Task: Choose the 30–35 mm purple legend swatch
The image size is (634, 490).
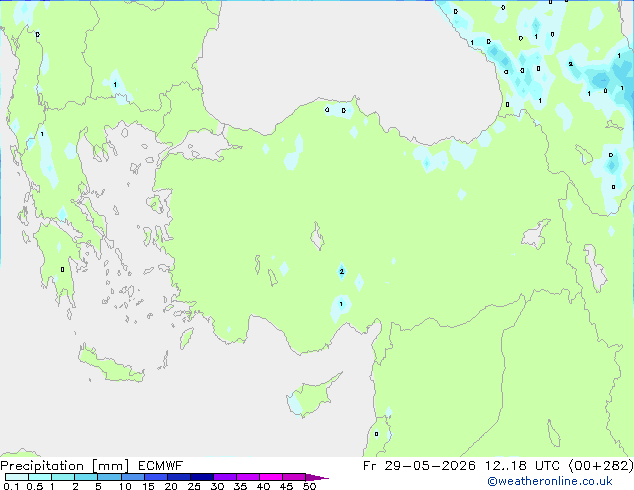Action: click(225, 477)
